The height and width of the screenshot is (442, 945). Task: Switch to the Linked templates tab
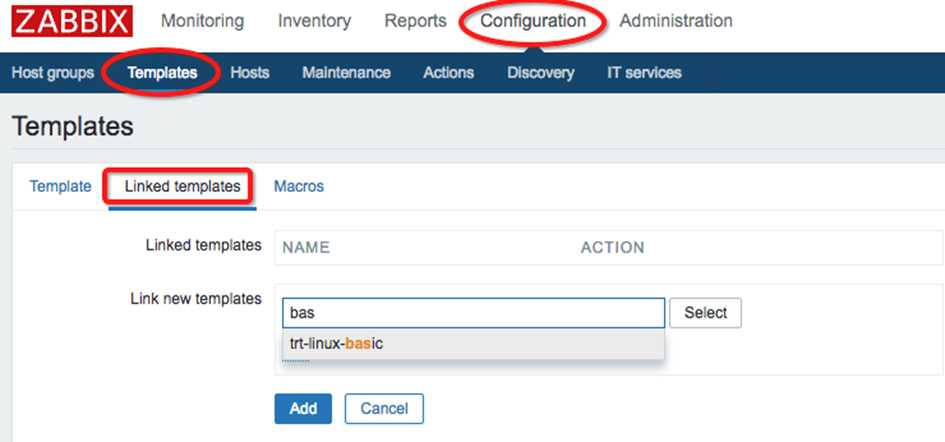(183, 186)
